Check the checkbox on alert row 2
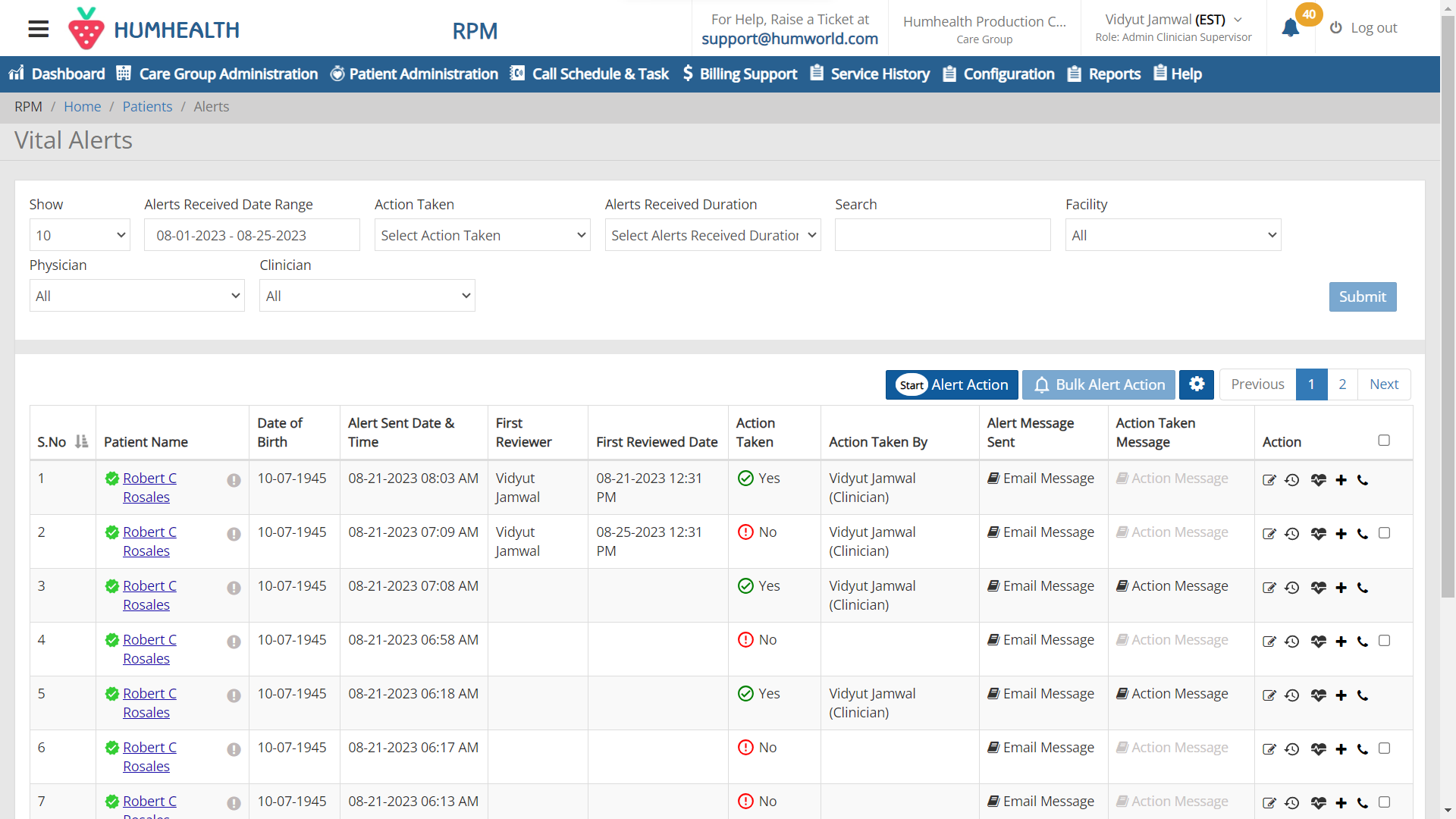Image resolution: width=1456 pixels, height=819 pixels. coord(1385,533)
